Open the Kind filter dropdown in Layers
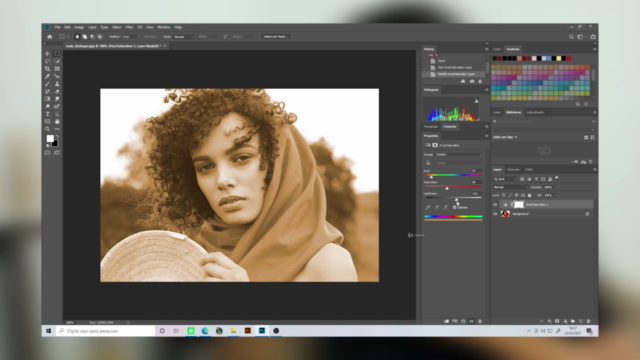The image size is (640, 360). [505, 179]
